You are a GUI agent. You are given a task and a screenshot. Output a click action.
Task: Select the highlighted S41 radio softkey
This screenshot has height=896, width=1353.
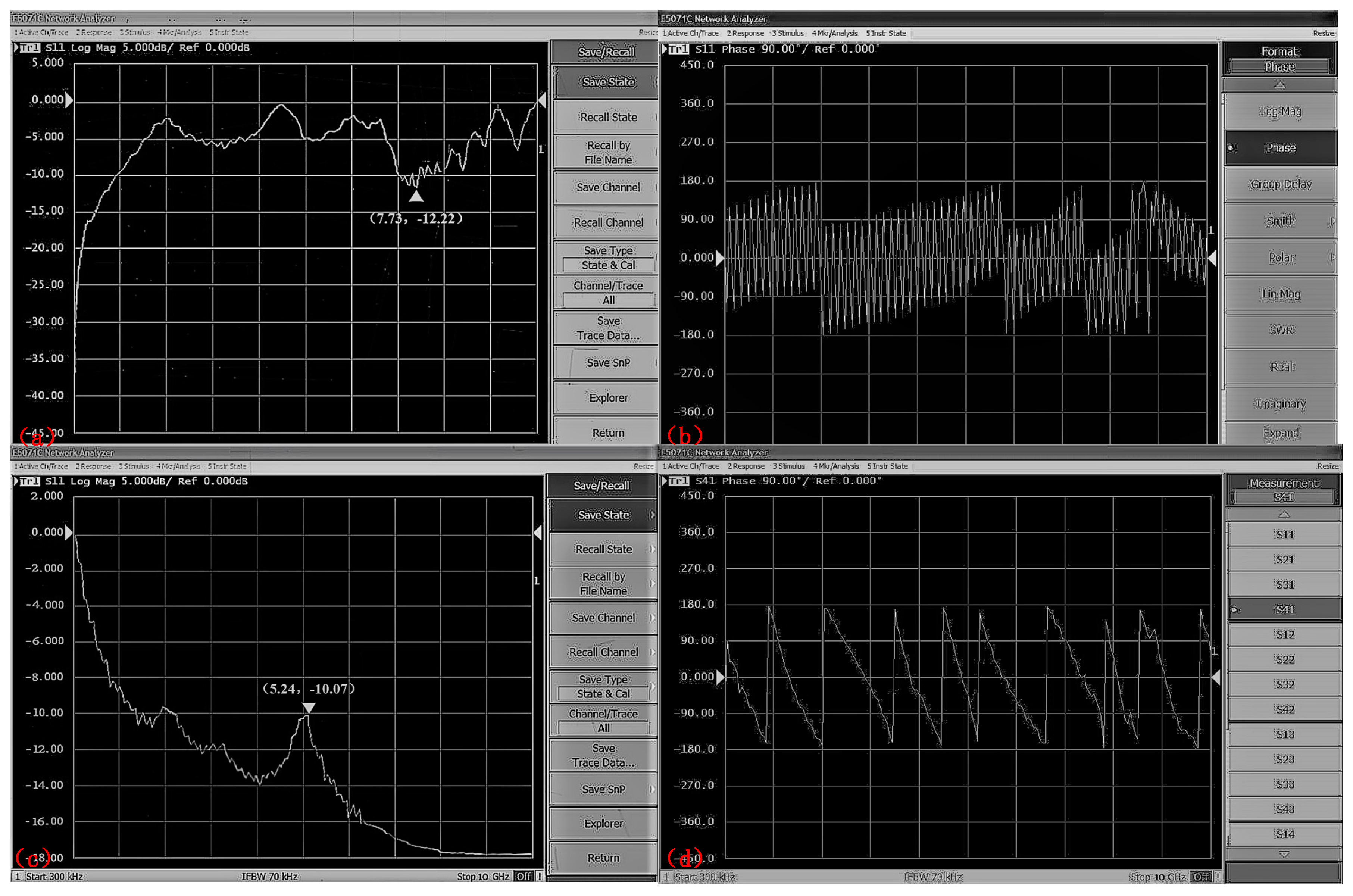click(1284, 610)
